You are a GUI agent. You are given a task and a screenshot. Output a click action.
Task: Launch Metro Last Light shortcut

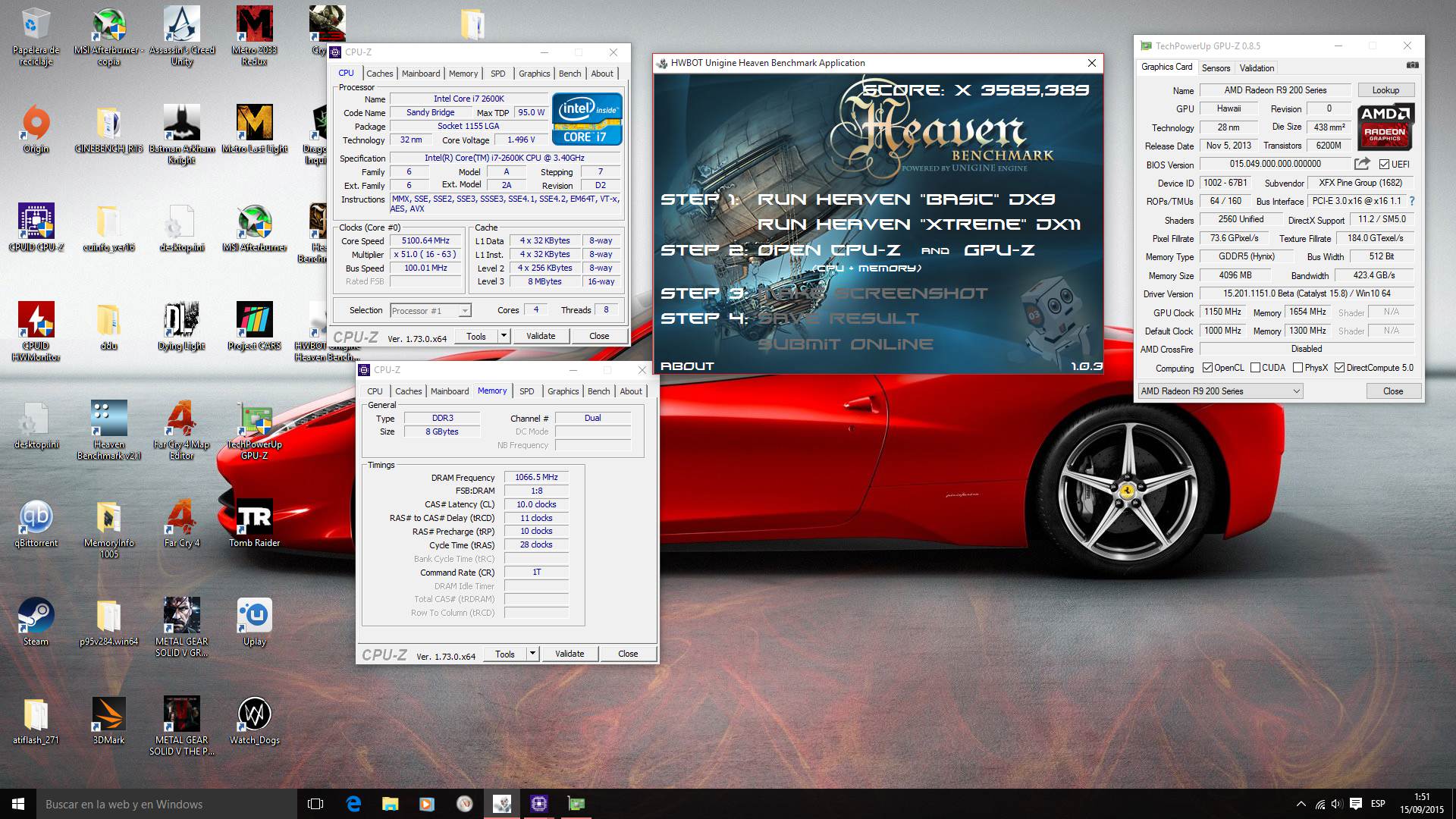click(255, 129)
